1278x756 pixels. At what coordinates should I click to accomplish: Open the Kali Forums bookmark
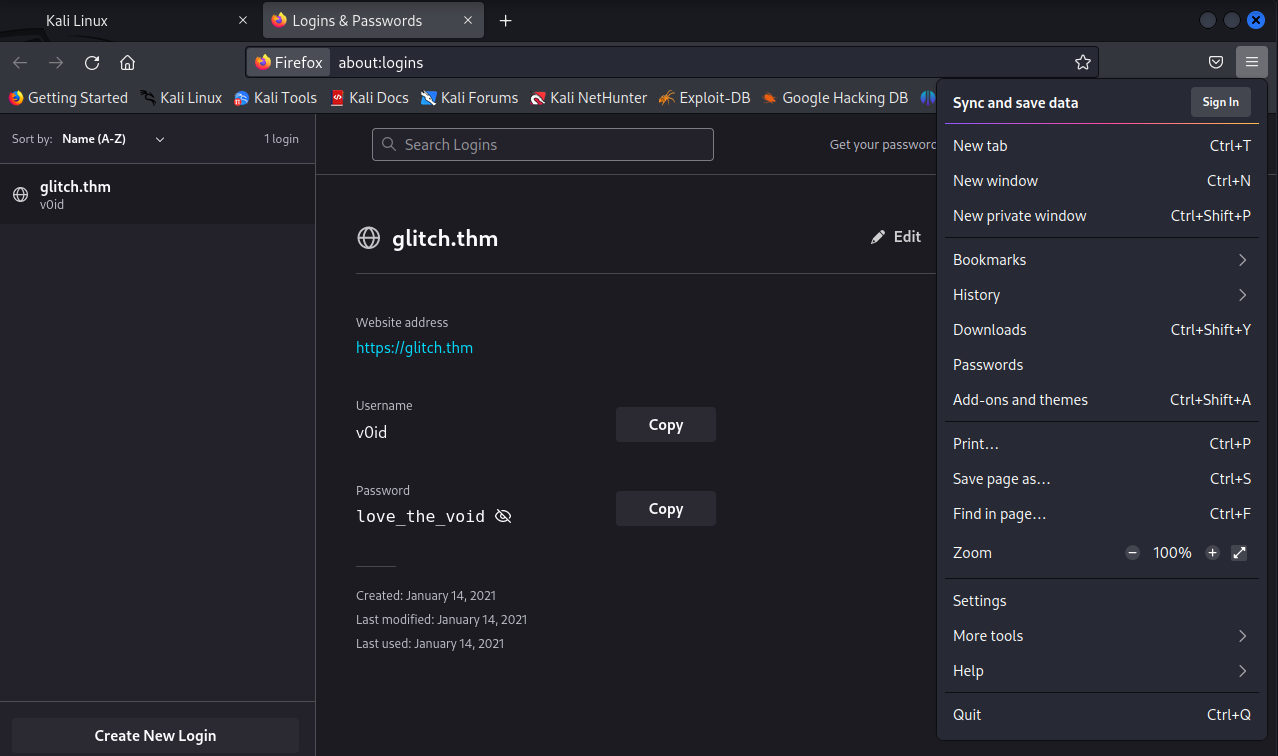469,97
